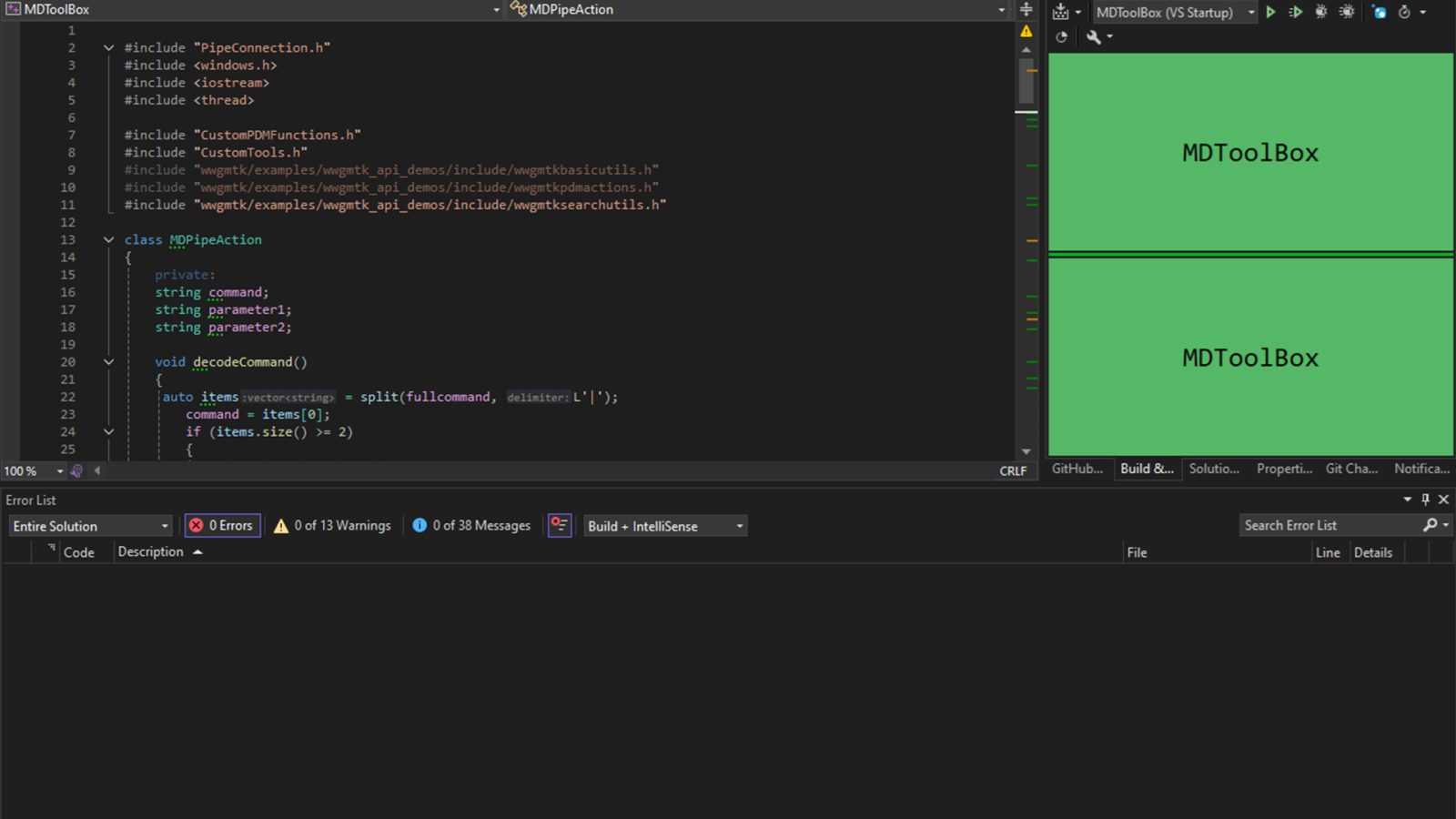Image resolution: width=1456 pixels, height=819 pixels.
Task: Click inside the Search Error List field
Action: [1329, 525]
